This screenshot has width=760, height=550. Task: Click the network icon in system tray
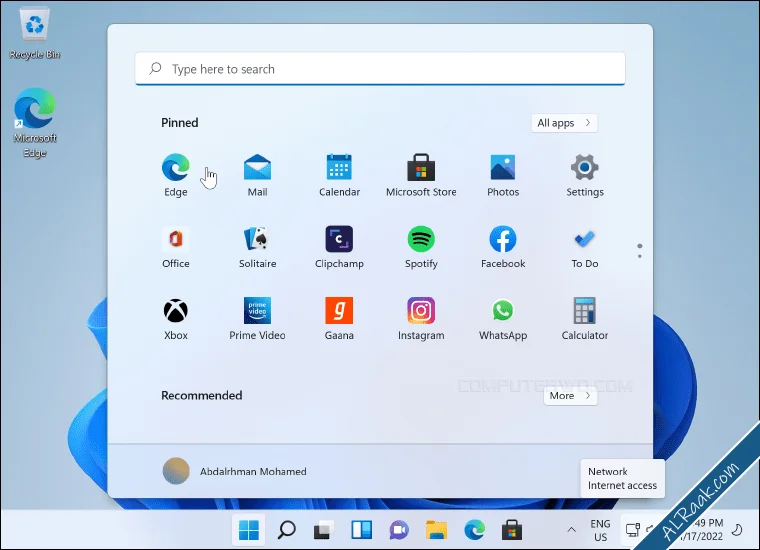tap(632, 530)
